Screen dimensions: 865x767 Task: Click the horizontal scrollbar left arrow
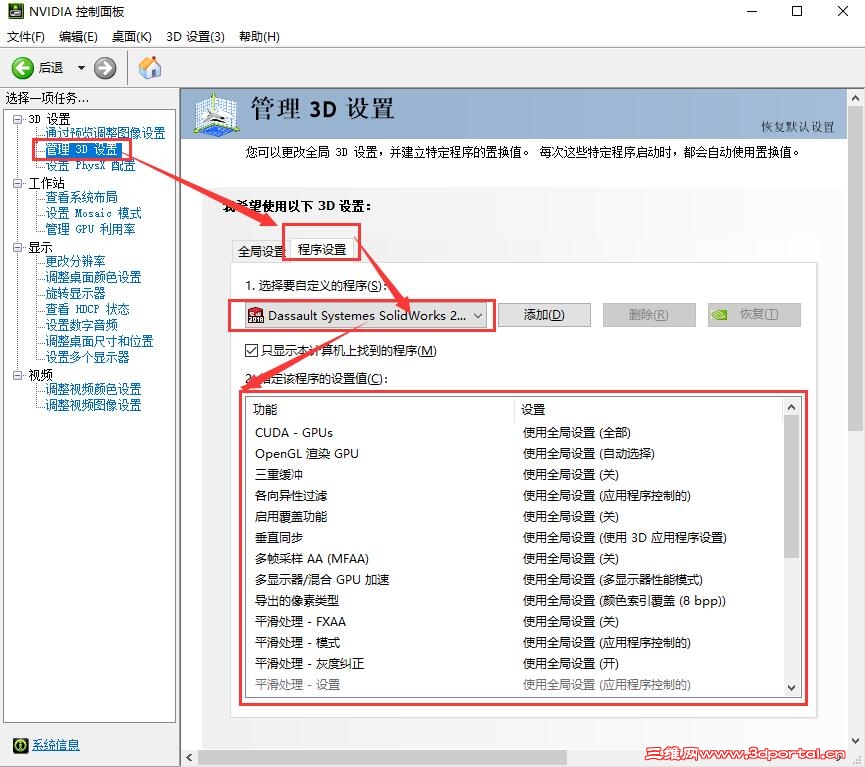(x=189, y=758)
